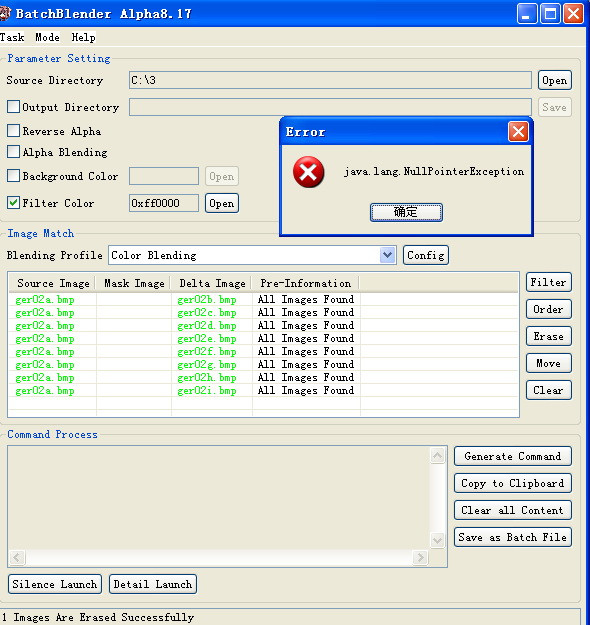
Task: Open the Color Blending combo box
Action: click(x=252, y=255)
